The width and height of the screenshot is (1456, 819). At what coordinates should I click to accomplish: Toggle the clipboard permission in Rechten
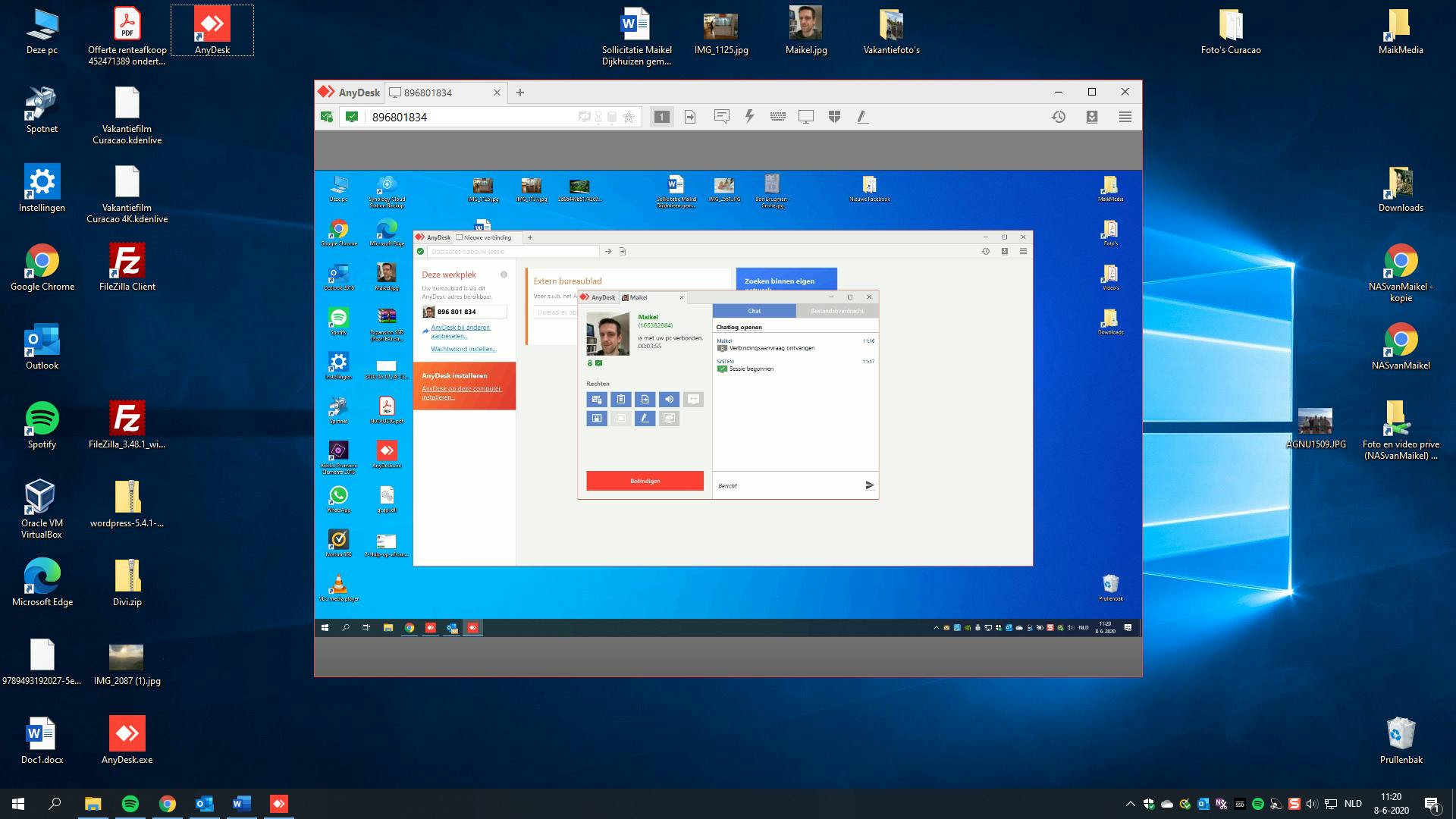point(620,400)
